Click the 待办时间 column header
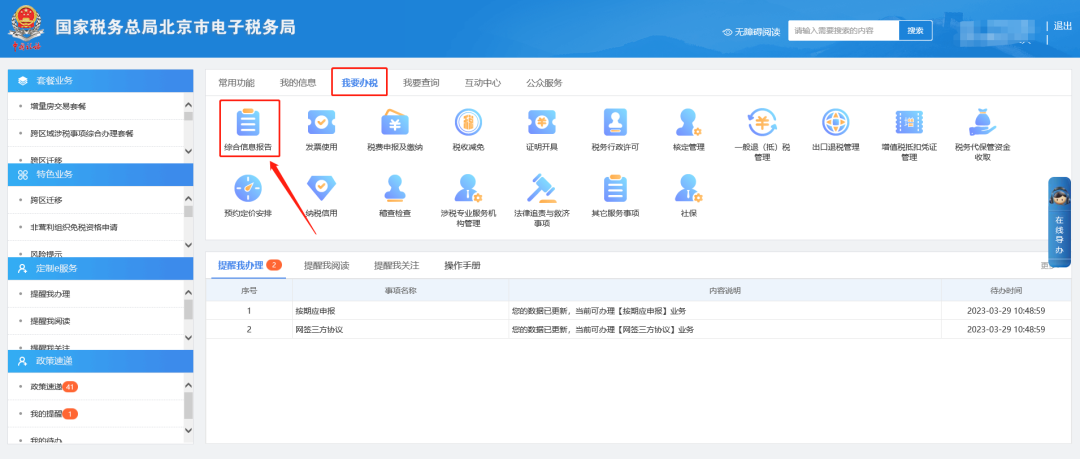The height and width of the screenshot is (459, 1080). click(1006, 291)
